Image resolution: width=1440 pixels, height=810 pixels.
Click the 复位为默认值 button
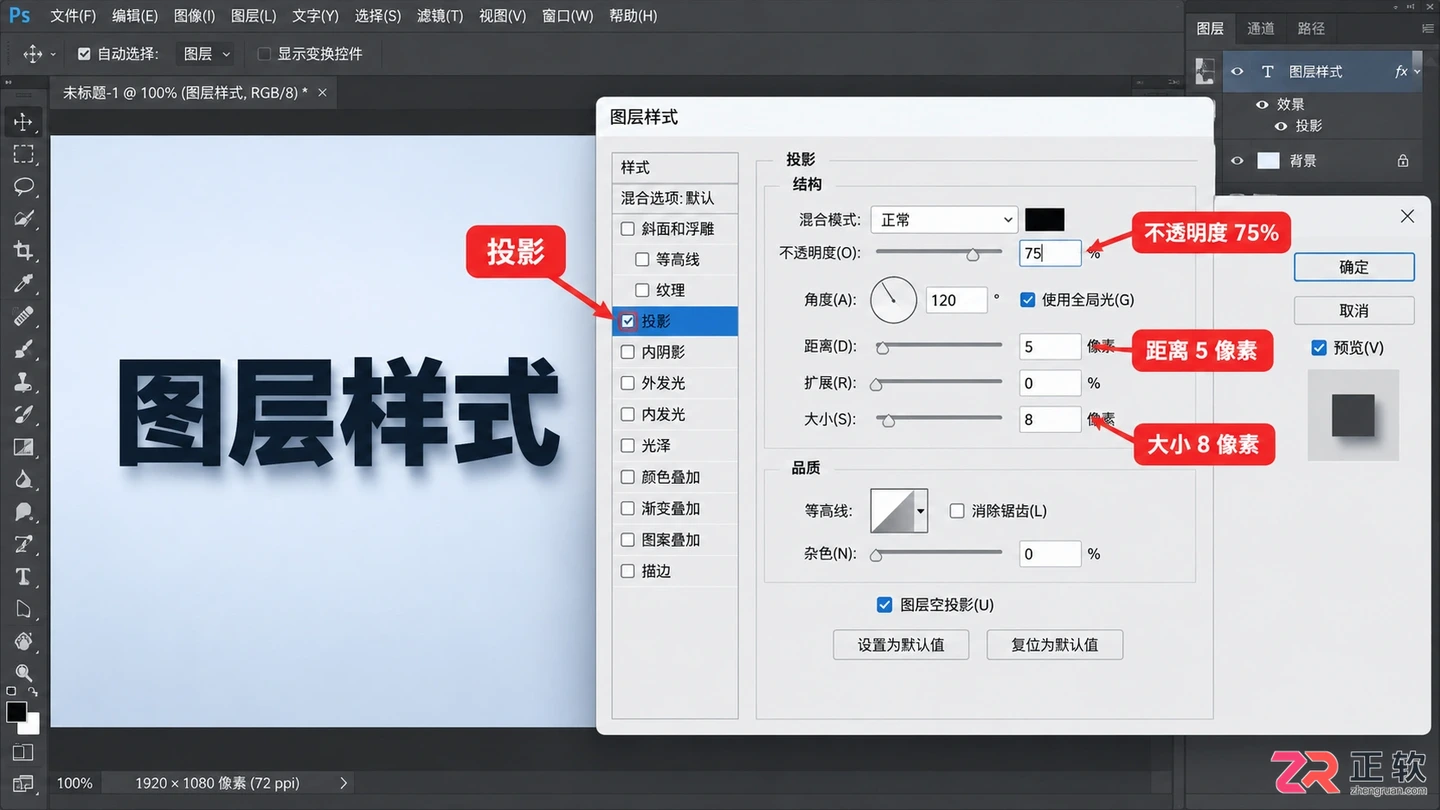point(1054,645)
